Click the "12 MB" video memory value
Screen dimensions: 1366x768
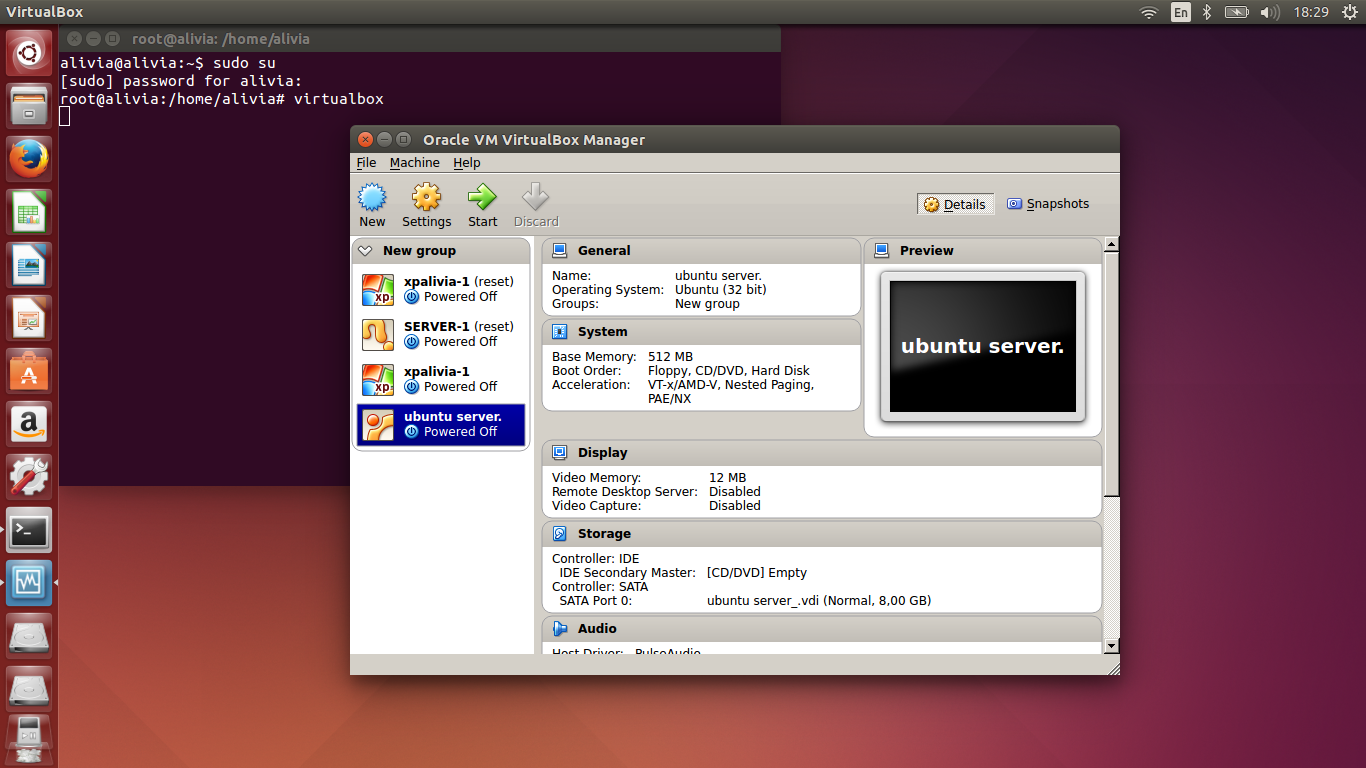pos(728,478)
